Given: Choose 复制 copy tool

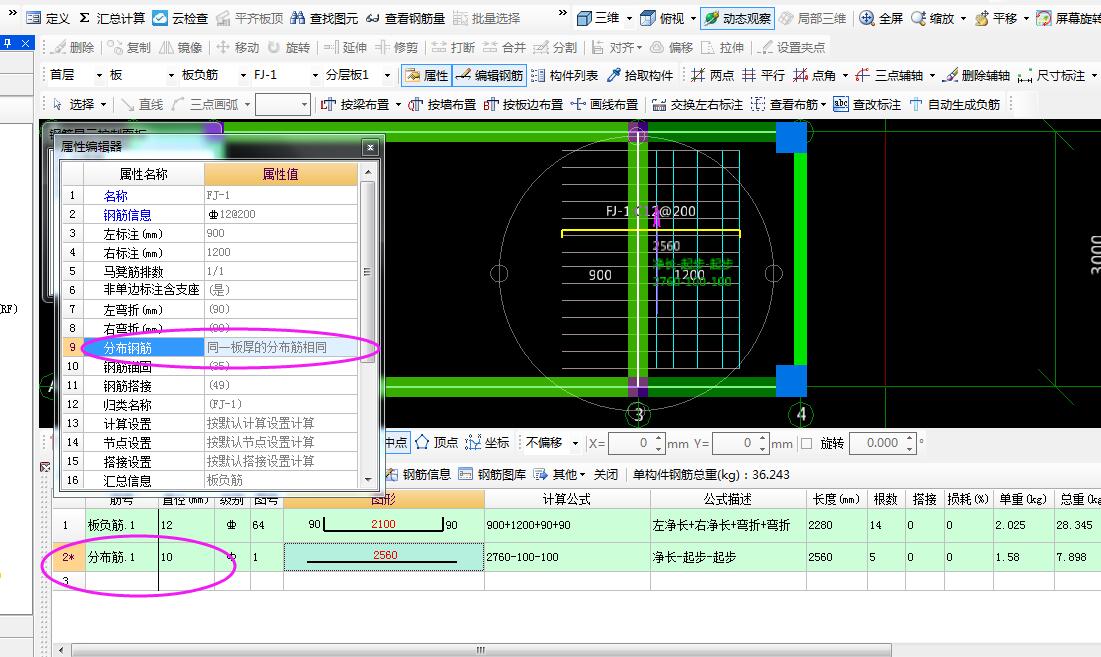Looking at the screenshot, I should [x=129, y=47].
